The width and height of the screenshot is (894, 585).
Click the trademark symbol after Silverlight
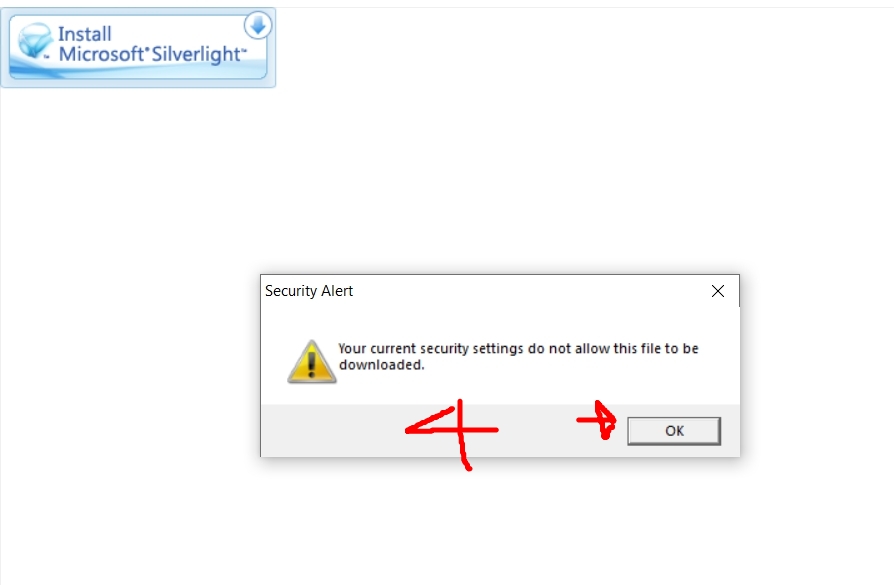tap(243, 50)
